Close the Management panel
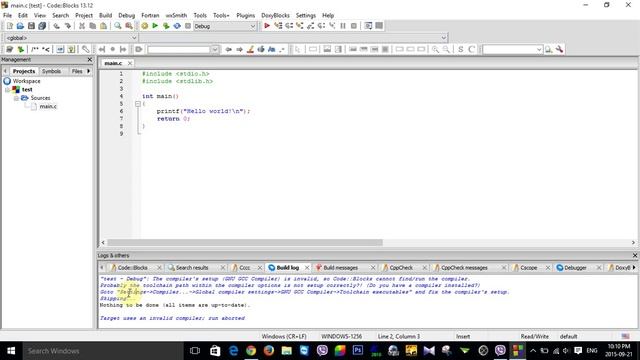 (x=90, y=60)
